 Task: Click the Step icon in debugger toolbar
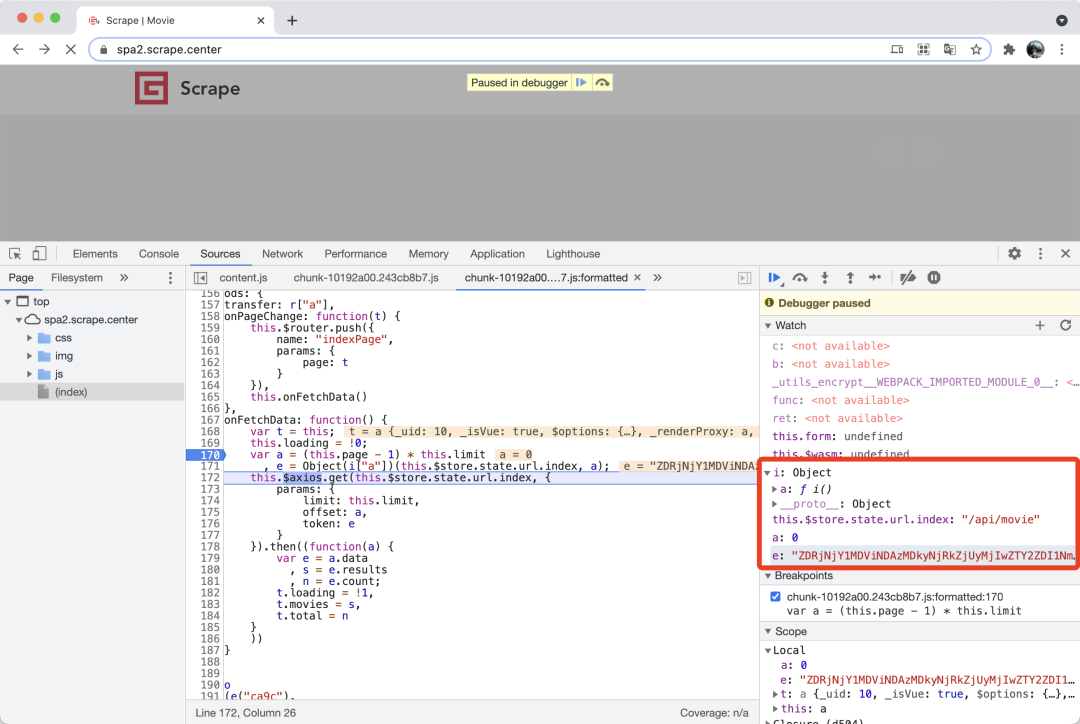click(x=875, y=278)
